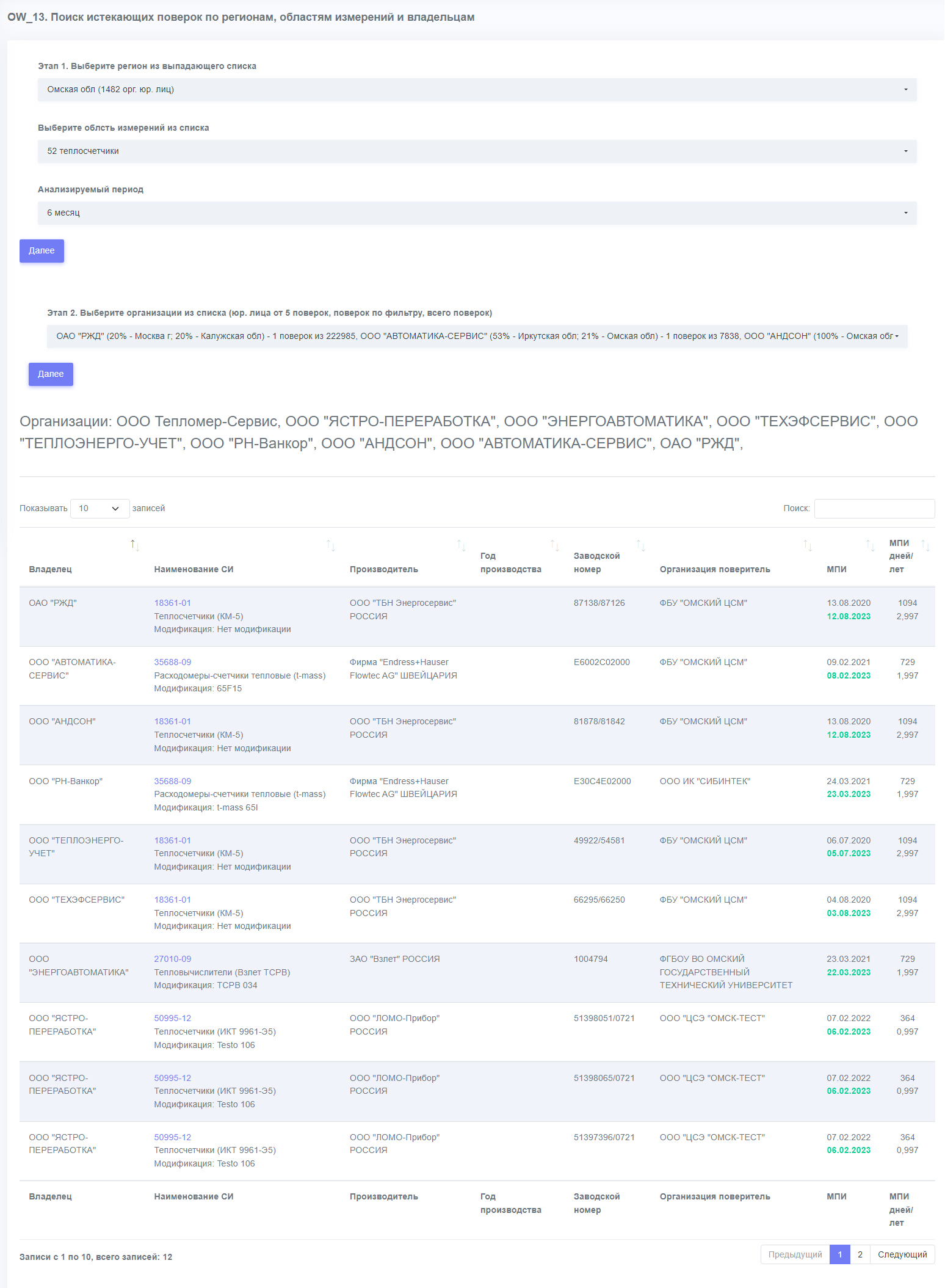Viewport: 945px width, 1288px height.
Task: Open link 18361-01 in ТЕПЛОЭНЕРГО-УЧЕТ row
Action: pyautogui.click(x=172, y=841)
